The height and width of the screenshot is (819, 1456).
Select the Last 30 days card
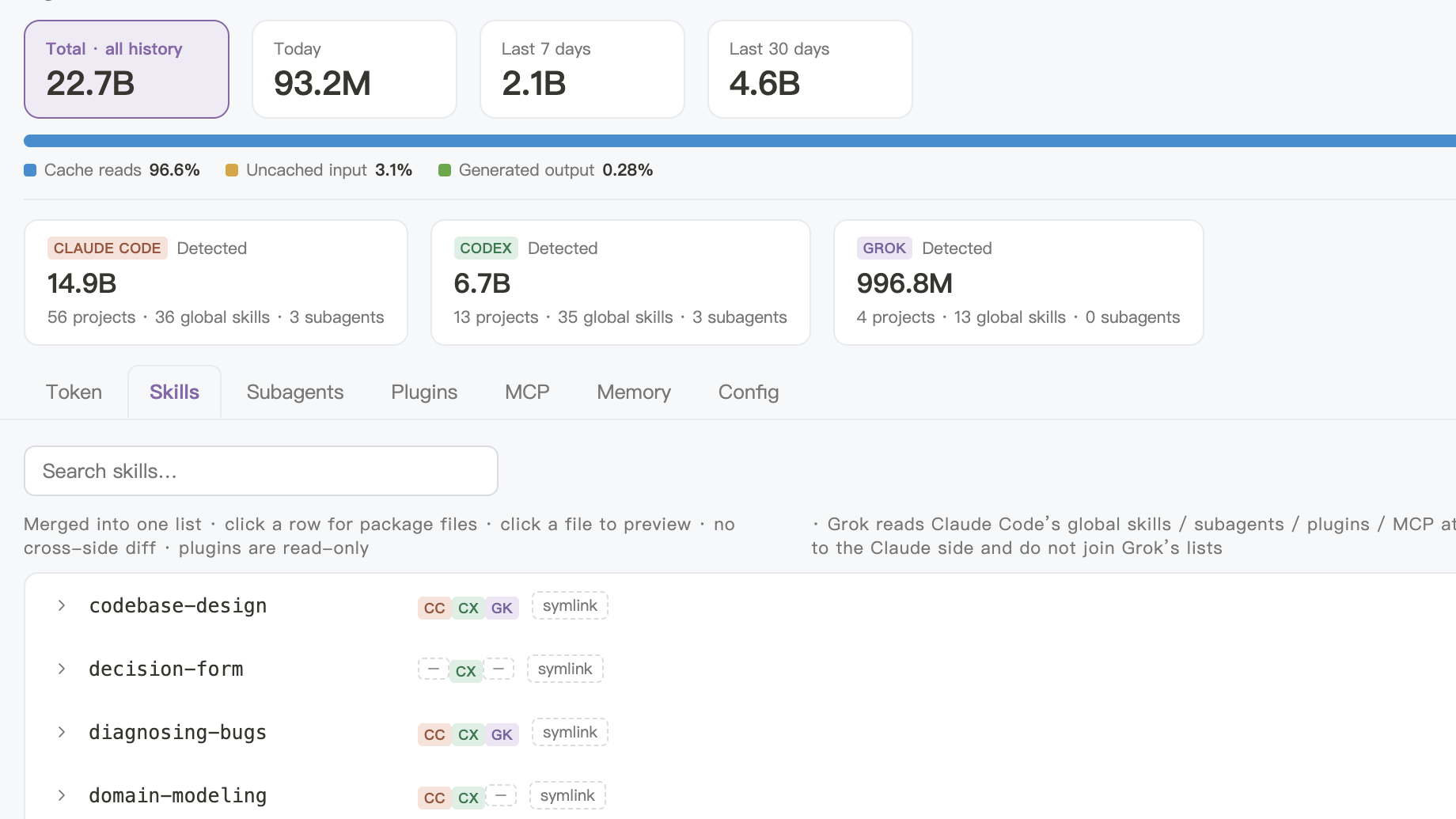pyautogui.click(x=810, y=70)
